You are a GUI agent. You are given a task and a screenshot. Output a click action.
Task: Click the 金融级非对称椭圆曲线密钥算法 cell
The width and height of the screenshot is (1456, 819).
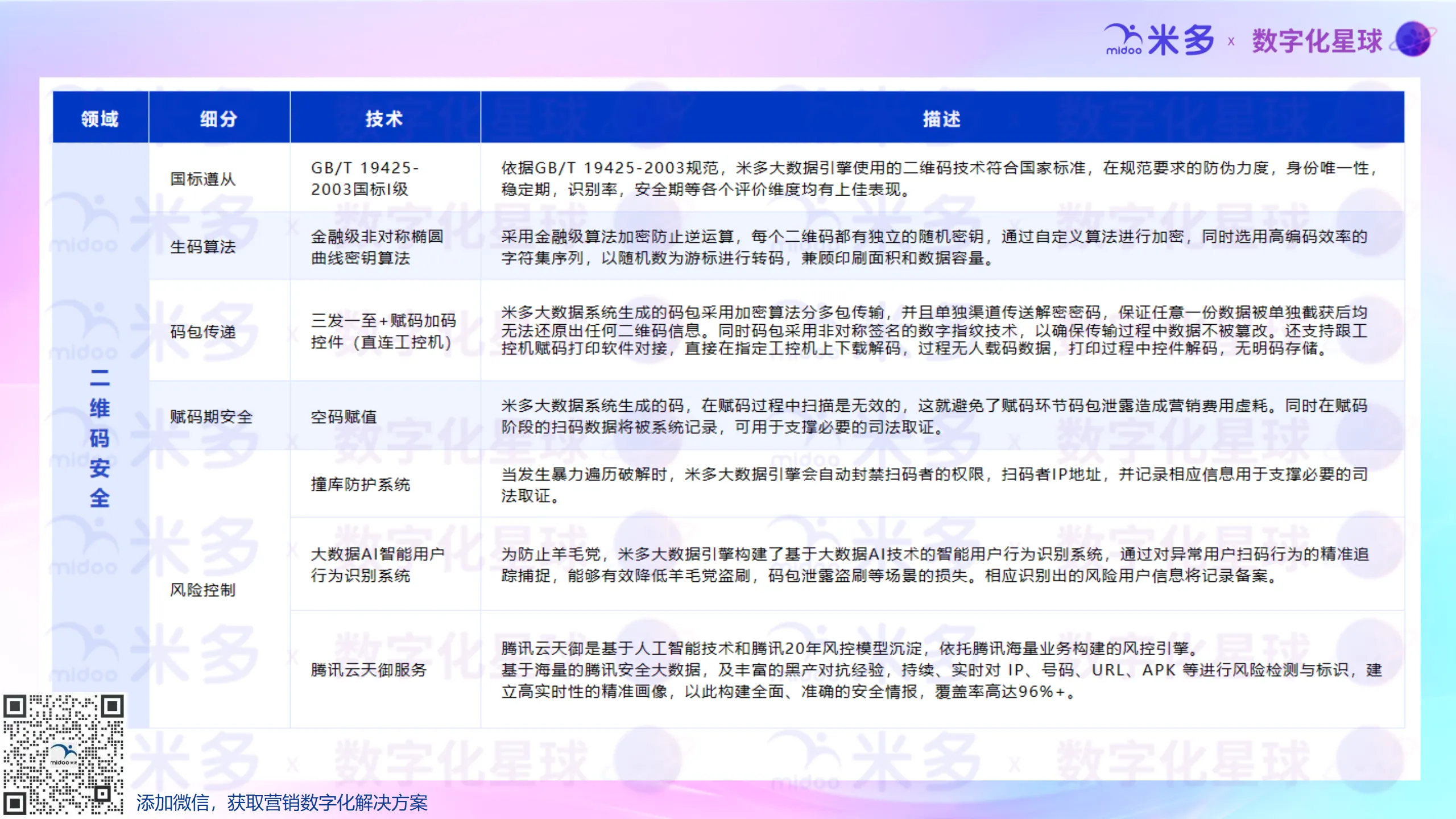pos(385,246)
